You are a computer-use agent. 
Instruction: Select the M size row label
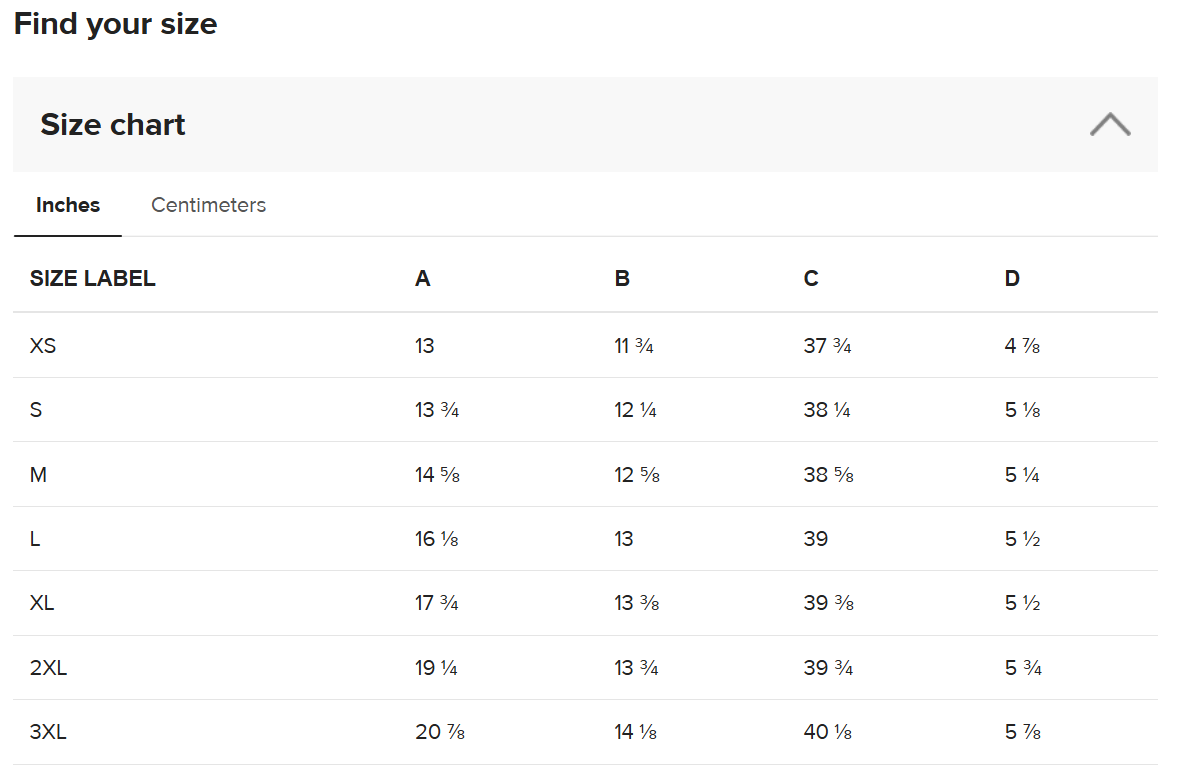[38, 475]
